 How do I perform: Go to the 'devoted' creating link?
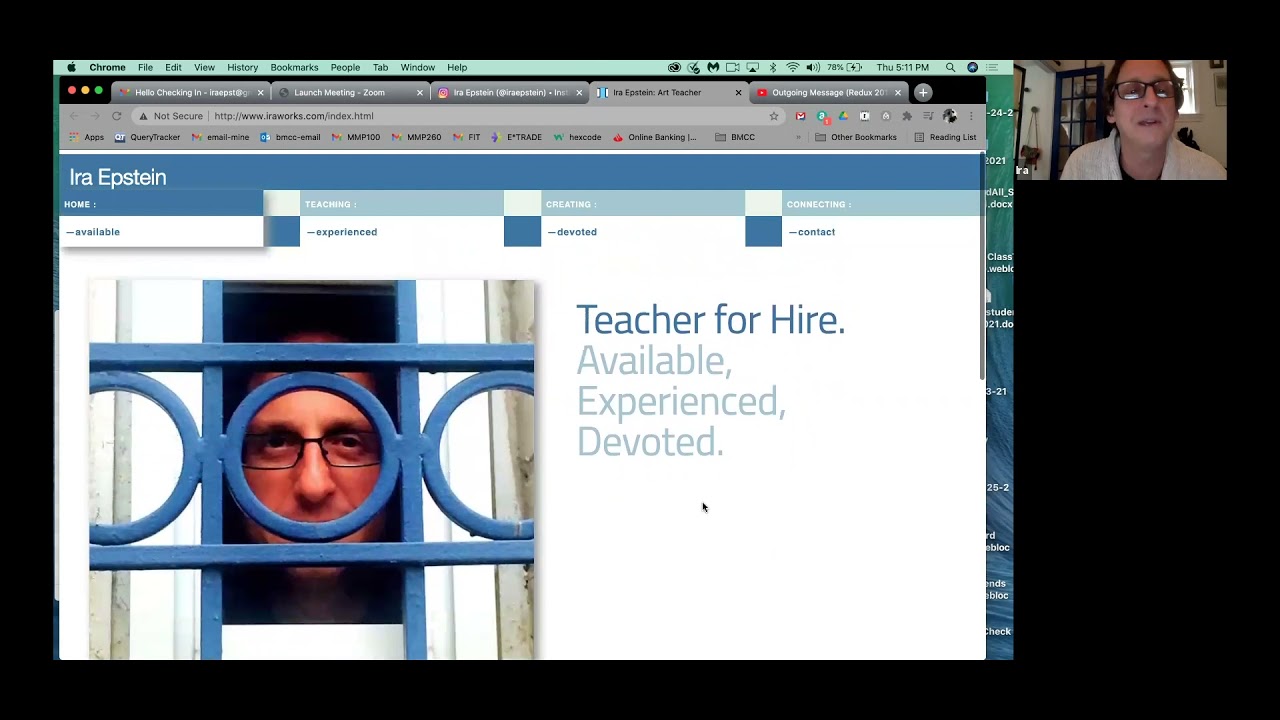point(572,232)
